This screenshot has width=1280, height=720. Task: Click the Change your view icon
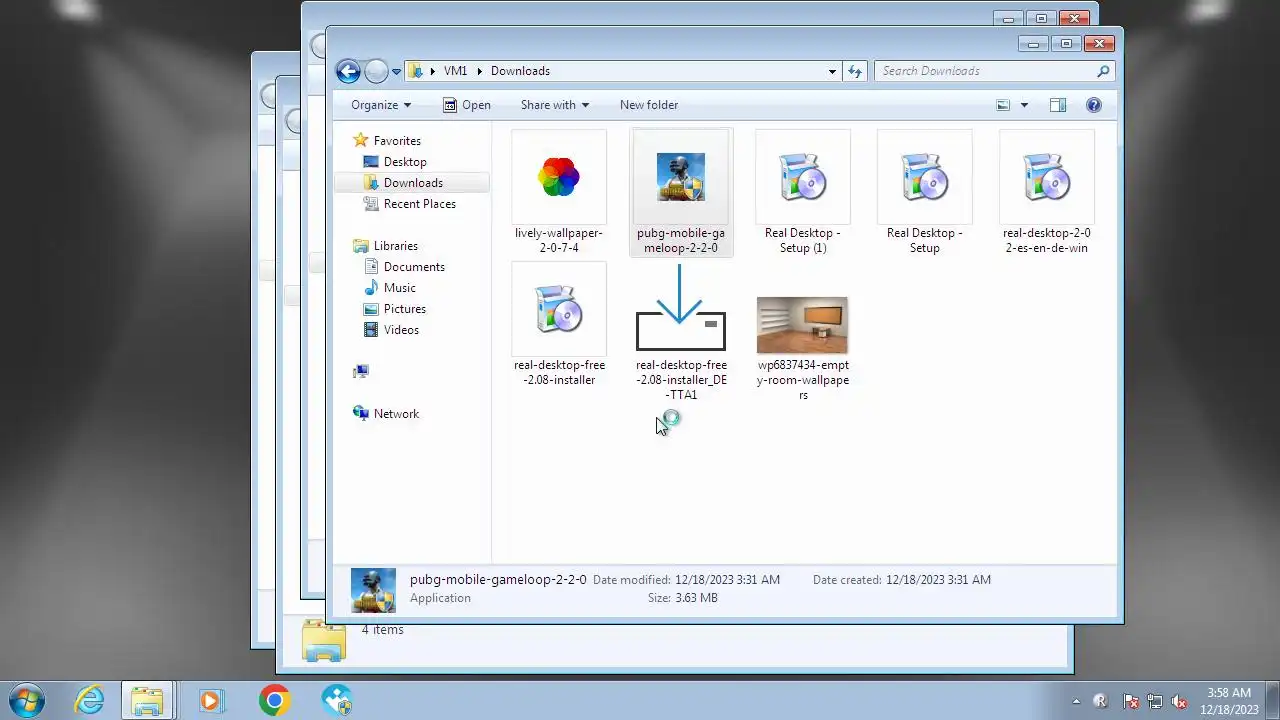(1003, 105)
